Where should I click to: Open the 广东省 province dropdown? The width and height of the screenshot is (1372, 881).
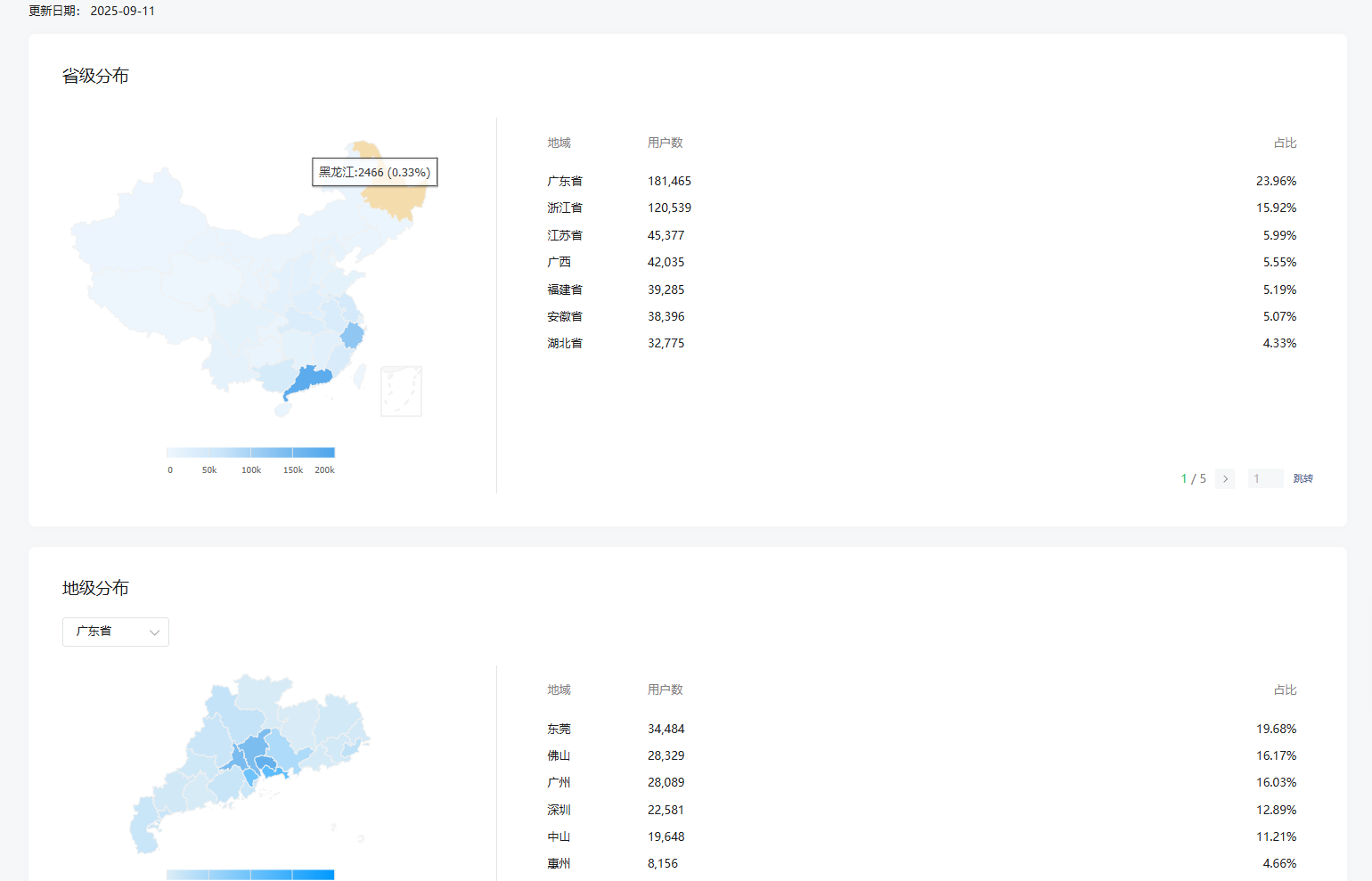coord(116,632)
